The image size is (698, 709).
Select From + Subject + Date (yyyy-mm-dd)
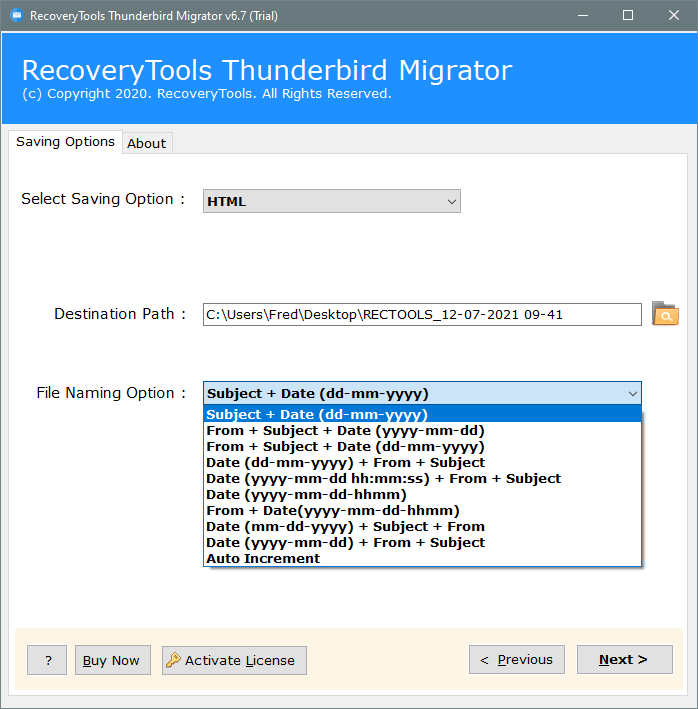422,430
